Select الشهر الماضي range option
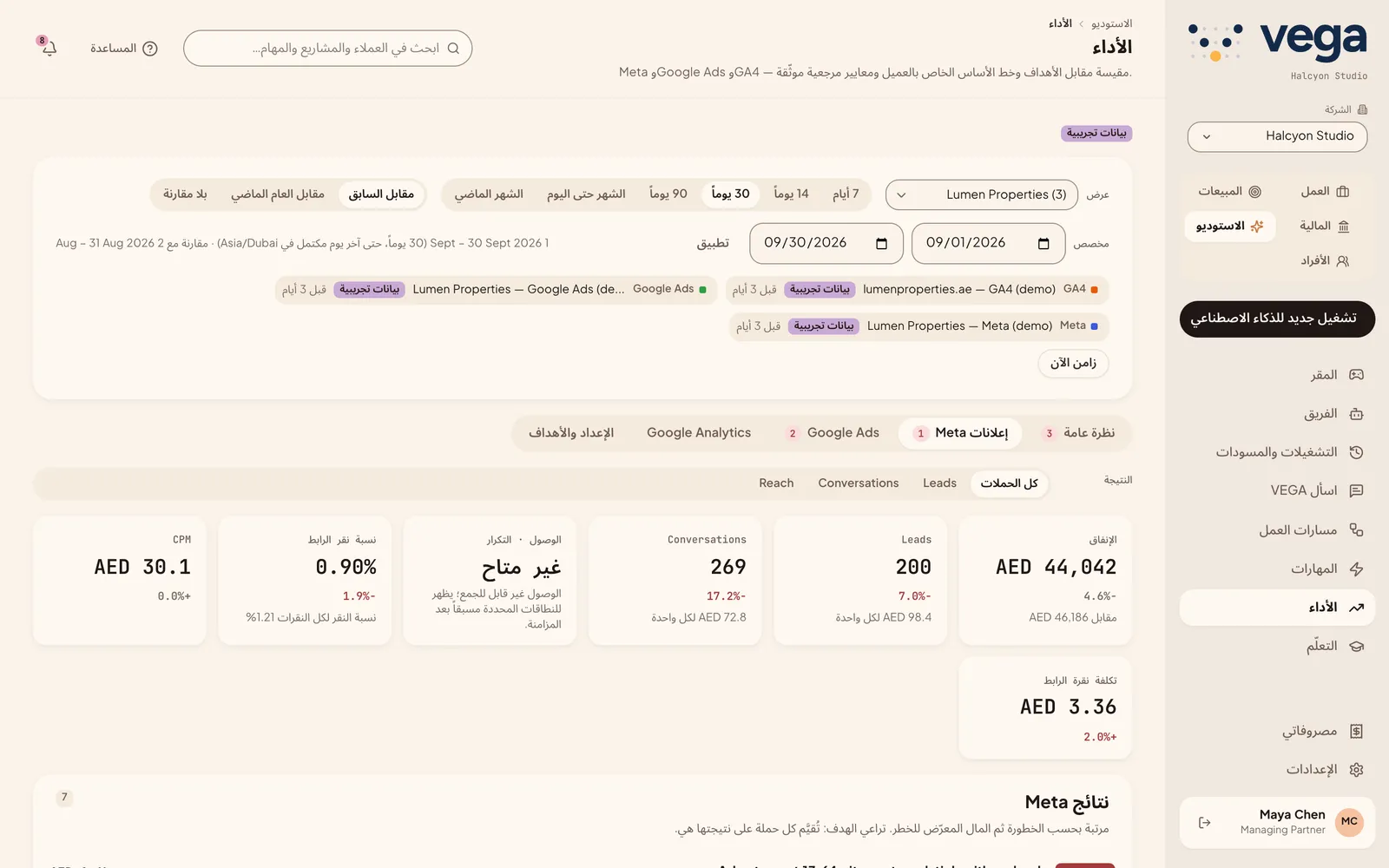 click(489, 194)
